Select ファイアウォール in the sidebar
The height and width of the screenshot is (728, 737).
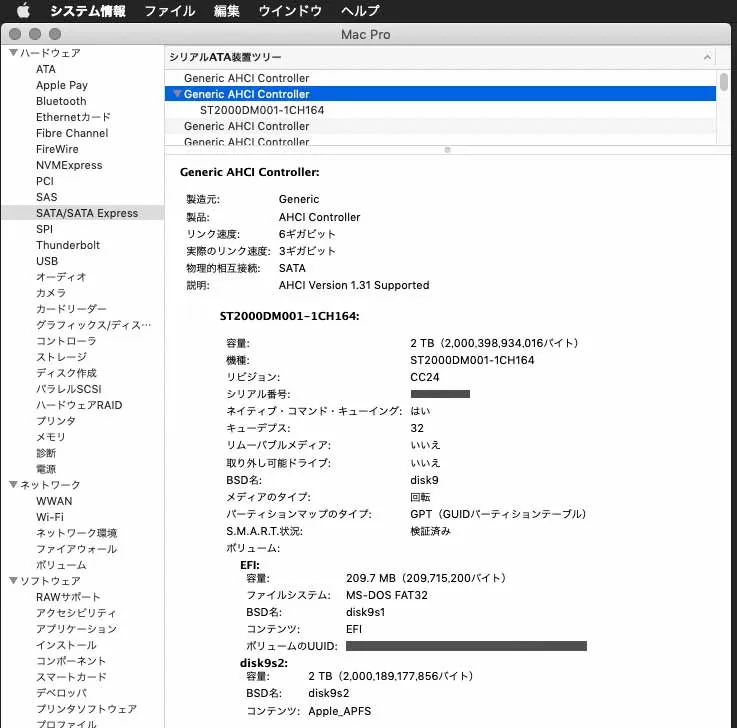[x=77, y=549]
